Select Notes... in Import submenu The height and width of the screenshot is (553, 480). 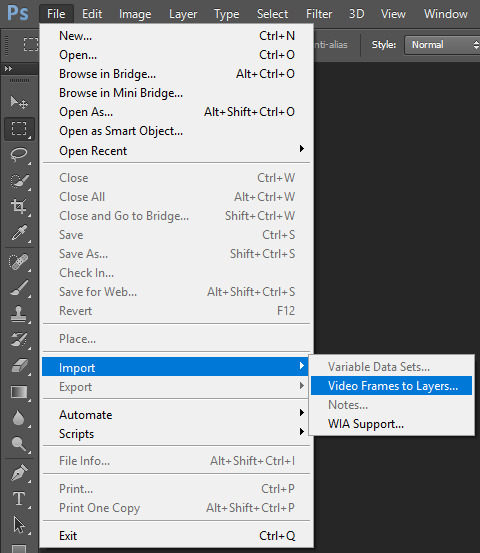pyautogui.click(x=391, y=405)
